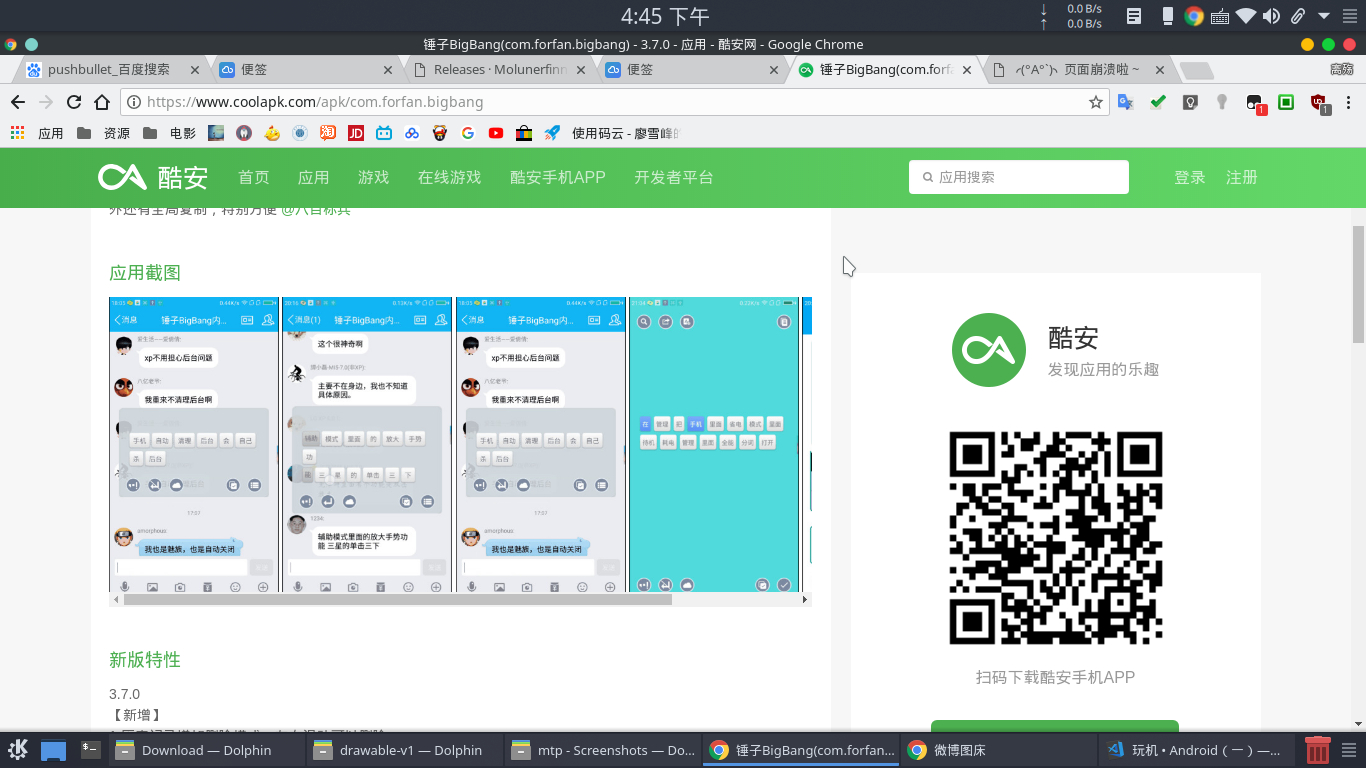The height and width of the screenshot is (768, 1366).
Task: Open the Baidu cloud bookmark icon
Action: [412, 132]
